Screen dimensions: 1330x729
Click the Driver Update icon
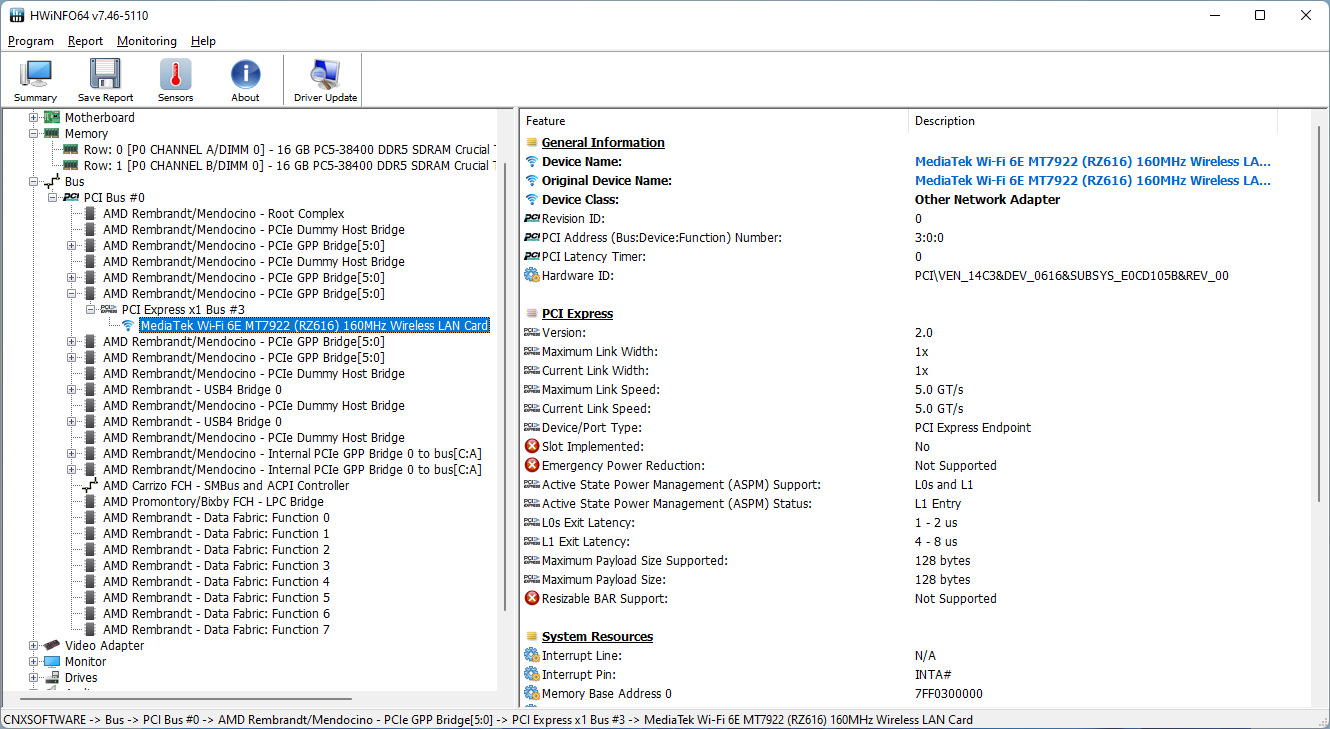pos(325,75)
